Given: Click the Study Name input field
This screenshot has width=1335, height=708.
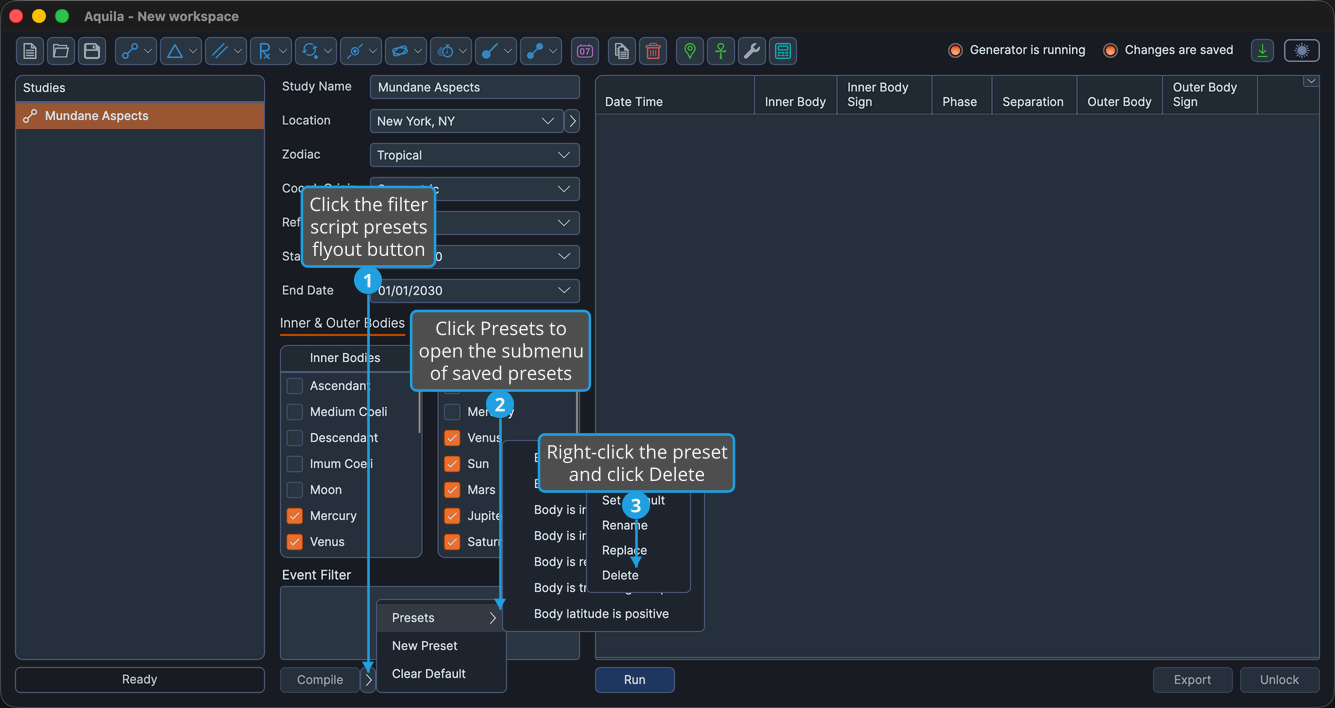Looking at the screenshot, I should coord(474,87).
